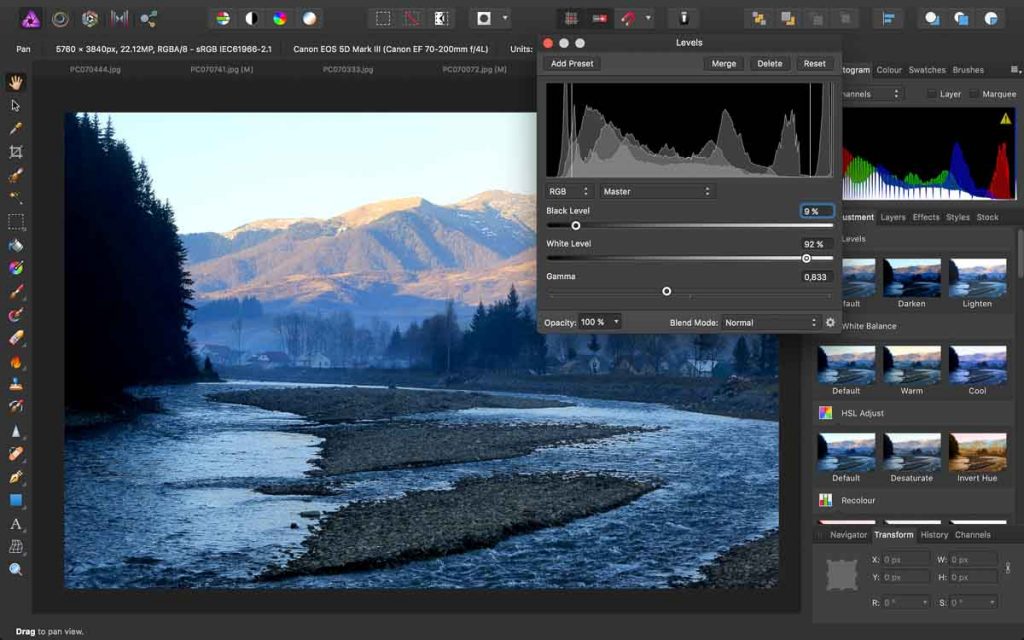1024x640 pixels.
Task: Click the Gamma slider handle
Action: tap(666, 291)
